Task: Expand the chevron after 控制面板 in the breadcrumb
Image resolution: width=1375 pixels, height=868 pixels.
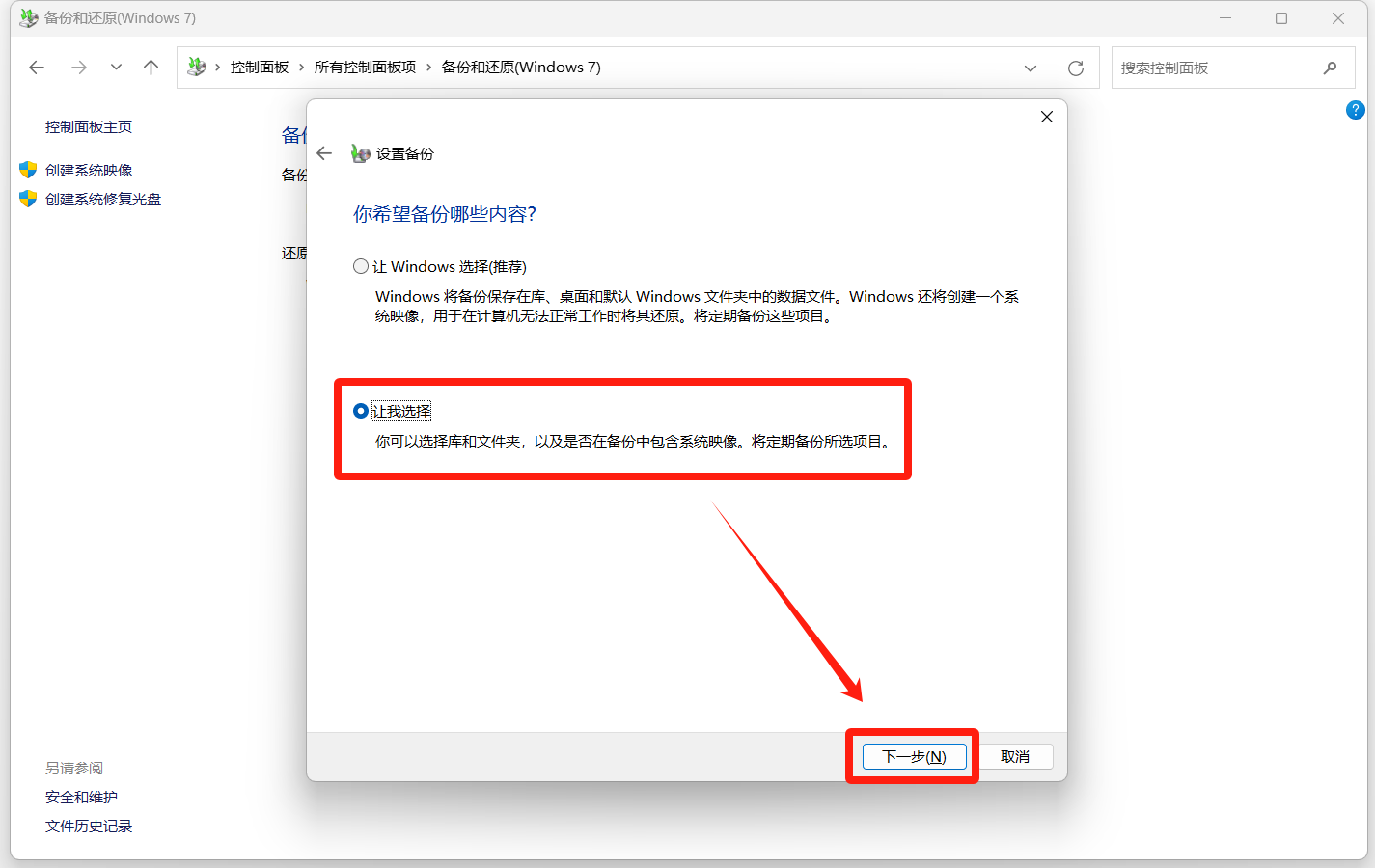Action: pyautogui.click(x=302, y=68)
